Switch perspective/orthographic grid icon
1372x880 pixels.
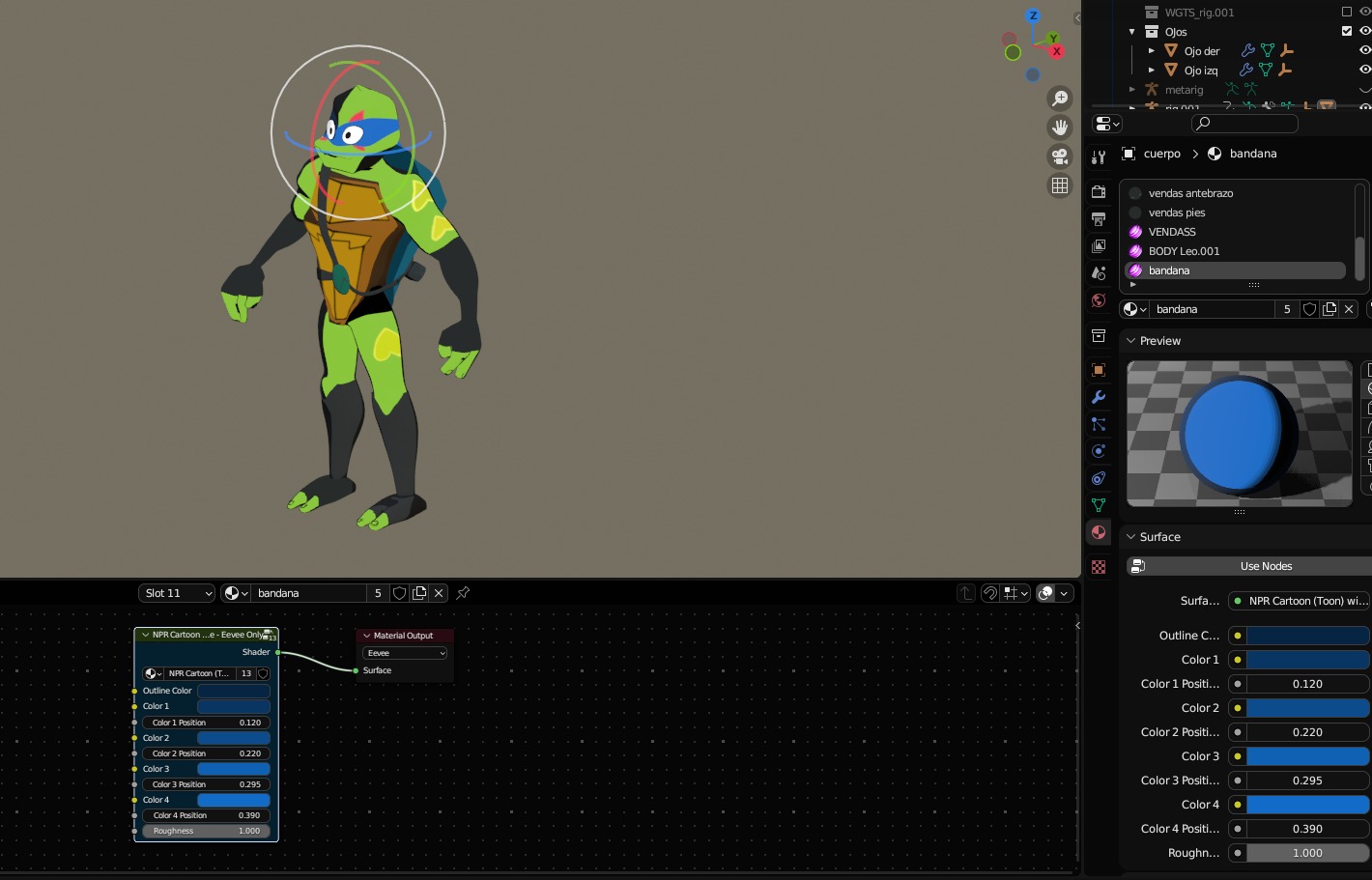click(1060, 185)
